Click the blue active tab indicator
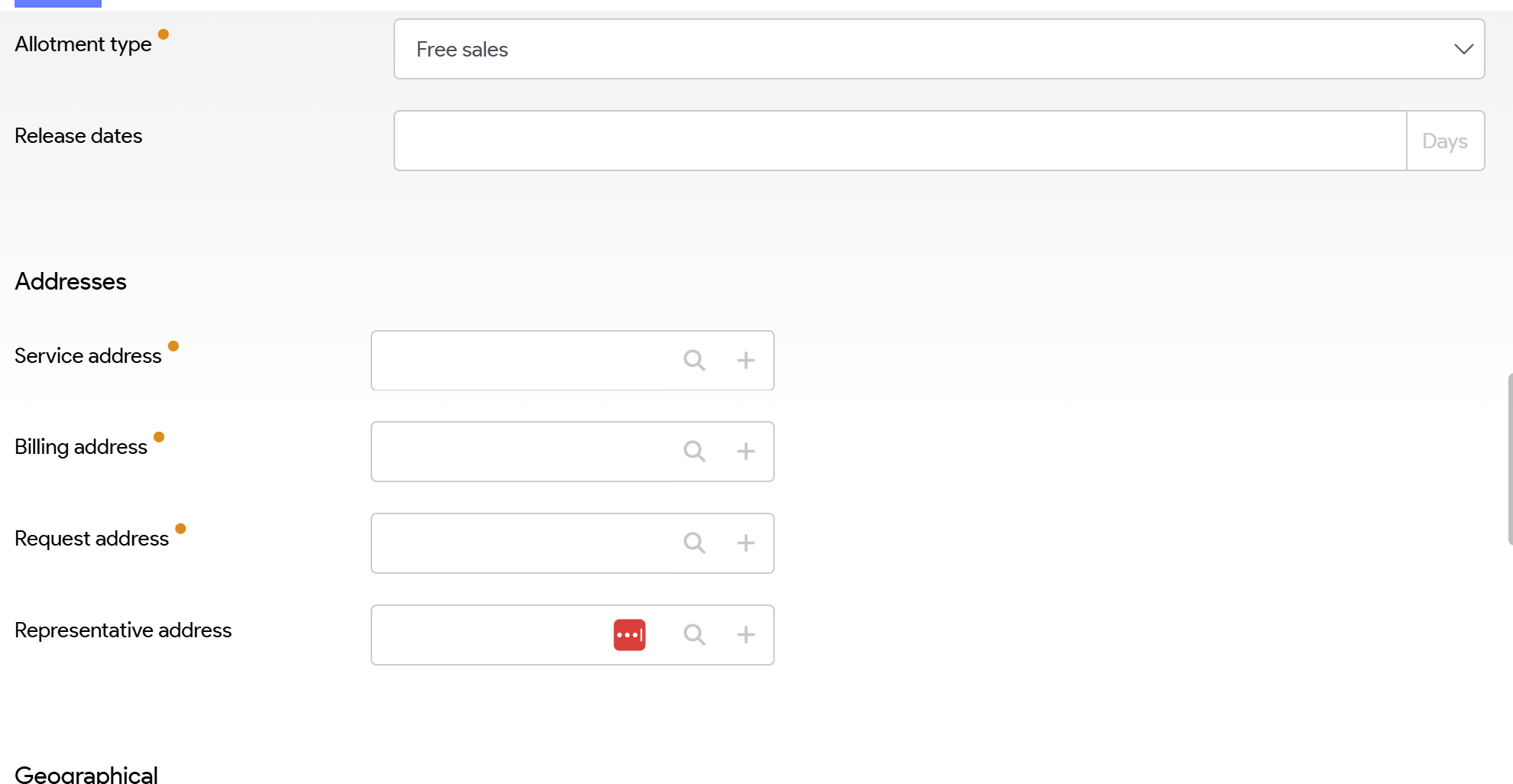The width and height of the screenshot is (1513, 784). [58, 4]
